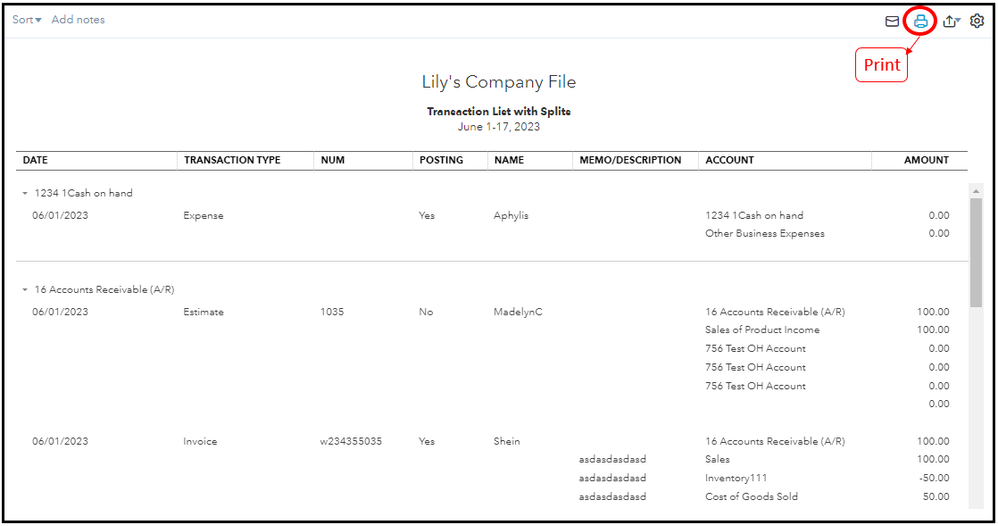Screen dimensions: 998x526
Task: Open the Sort dropdown
Action: [27, 20]
